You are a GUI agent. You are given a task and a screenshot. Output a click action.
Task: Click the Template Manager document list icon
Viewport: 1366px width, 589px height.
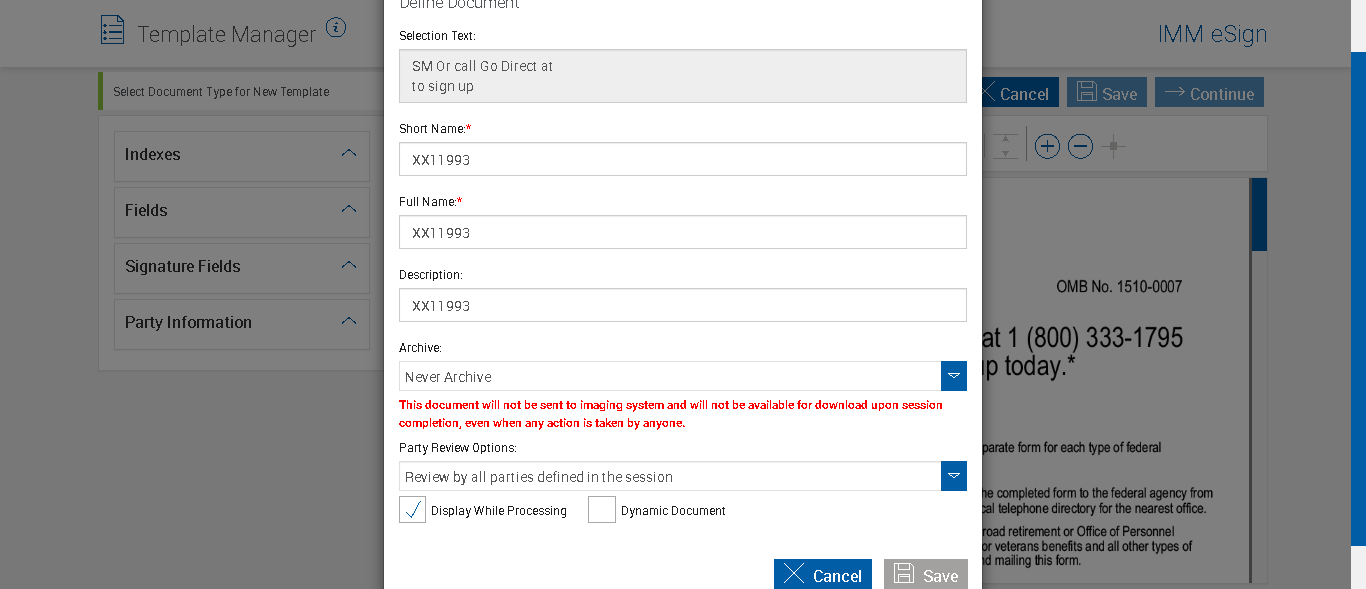coord(113,30)
